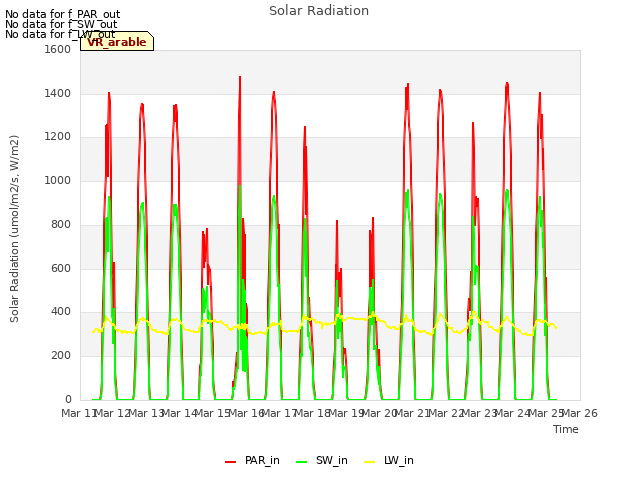Click the PAR_in red legend swatch
Screen dimensions: 640x480
(x=231, y=461)
